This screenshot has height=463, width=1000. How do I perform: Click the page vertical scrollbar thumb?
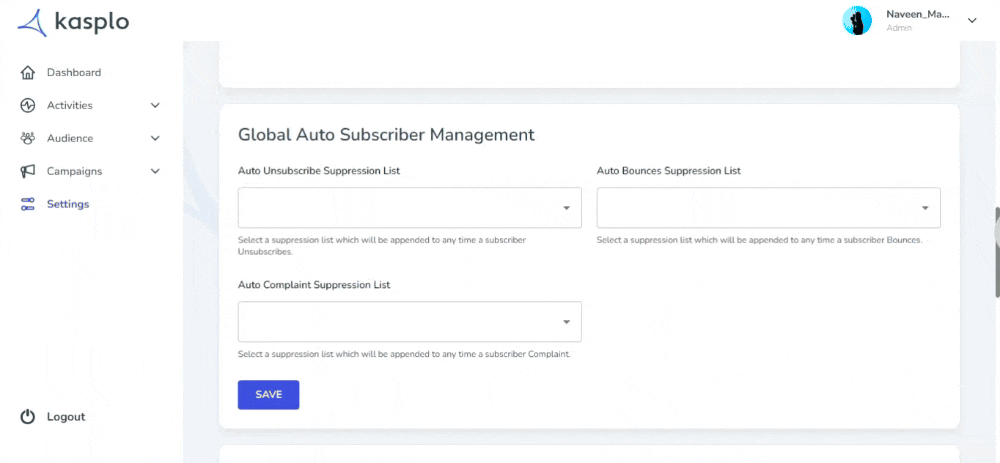point(997,252)
